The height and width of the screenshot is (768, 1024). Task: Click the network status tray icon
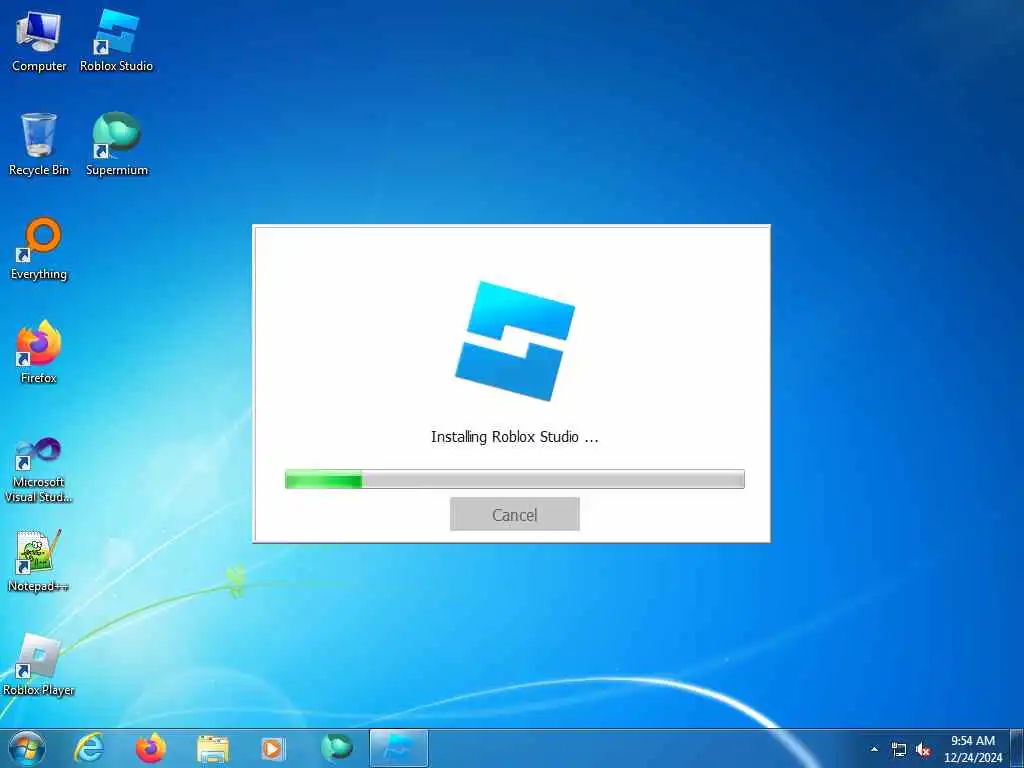pos(899,750)
